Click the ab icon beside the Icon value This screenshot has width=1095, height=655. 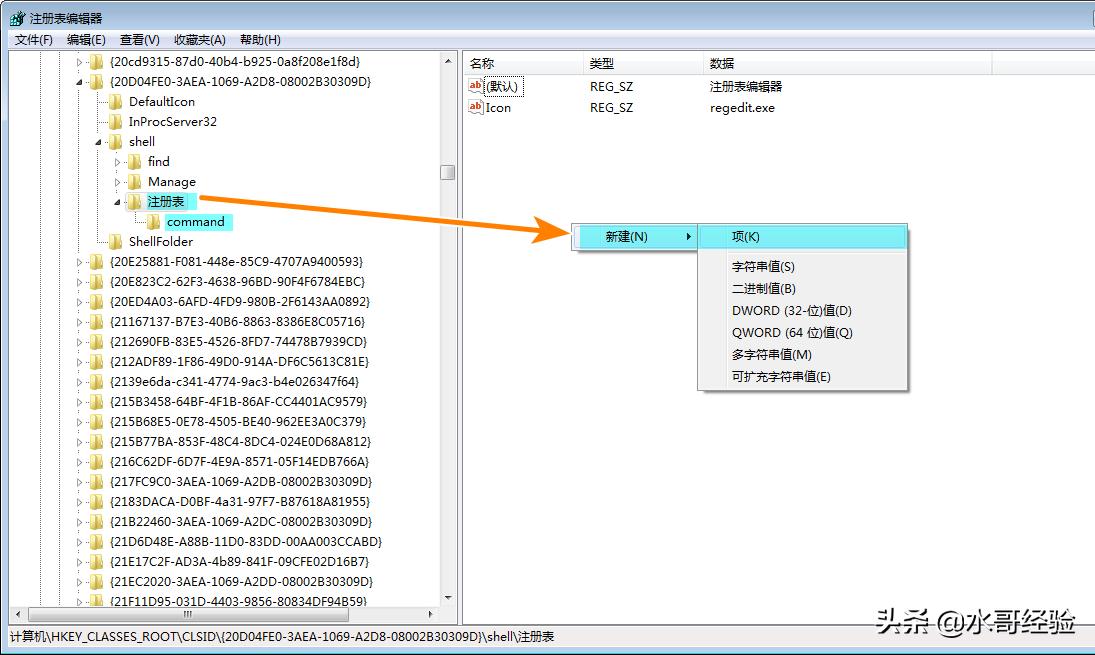[476, 107]
